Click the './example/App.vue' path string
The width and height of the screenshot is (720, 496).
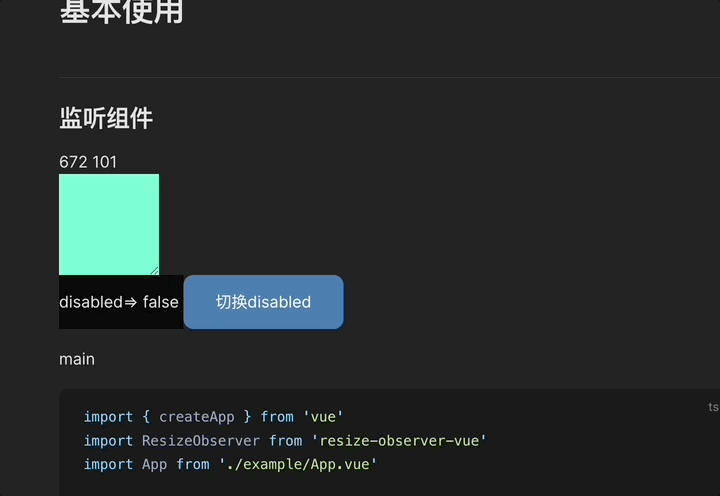point(298,464)
